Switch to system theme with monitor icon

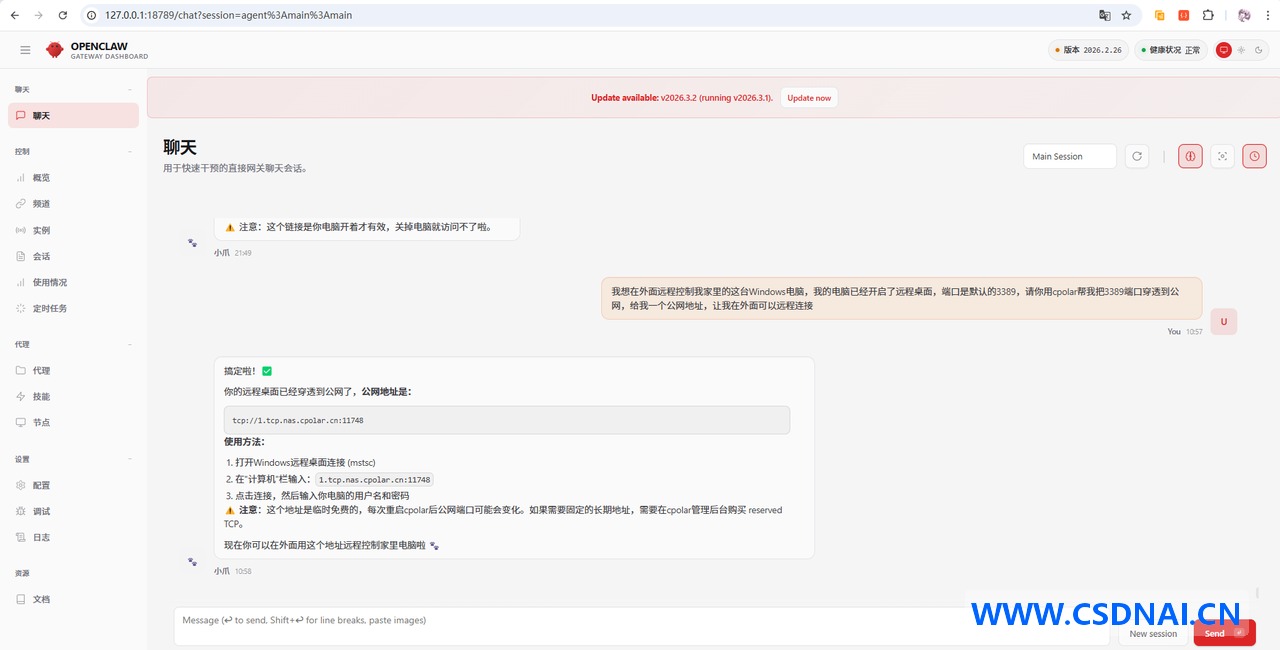1223,50
